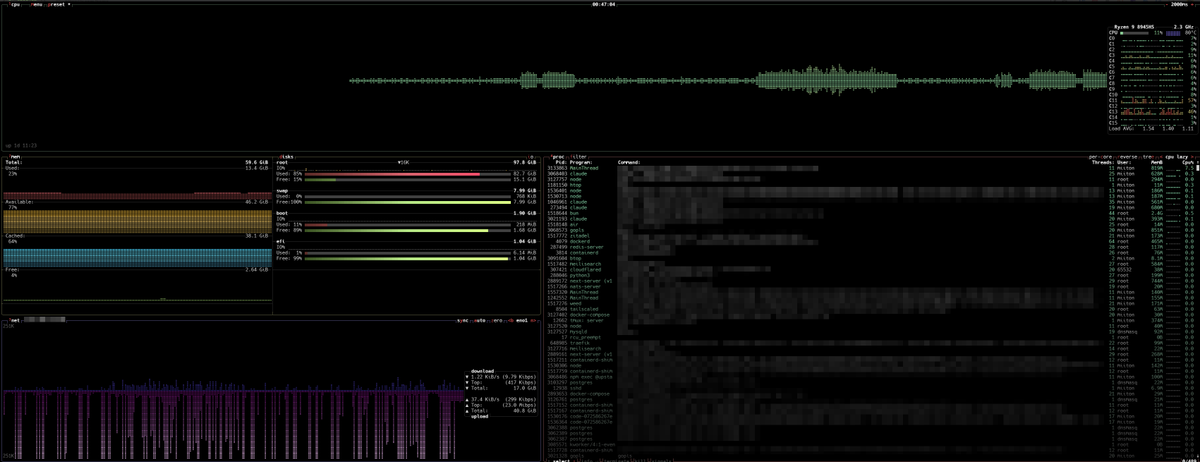This screenshot has height=462, width=1200.
Task: Toggle reverse sorting of processes
Action: [1125, 156]
